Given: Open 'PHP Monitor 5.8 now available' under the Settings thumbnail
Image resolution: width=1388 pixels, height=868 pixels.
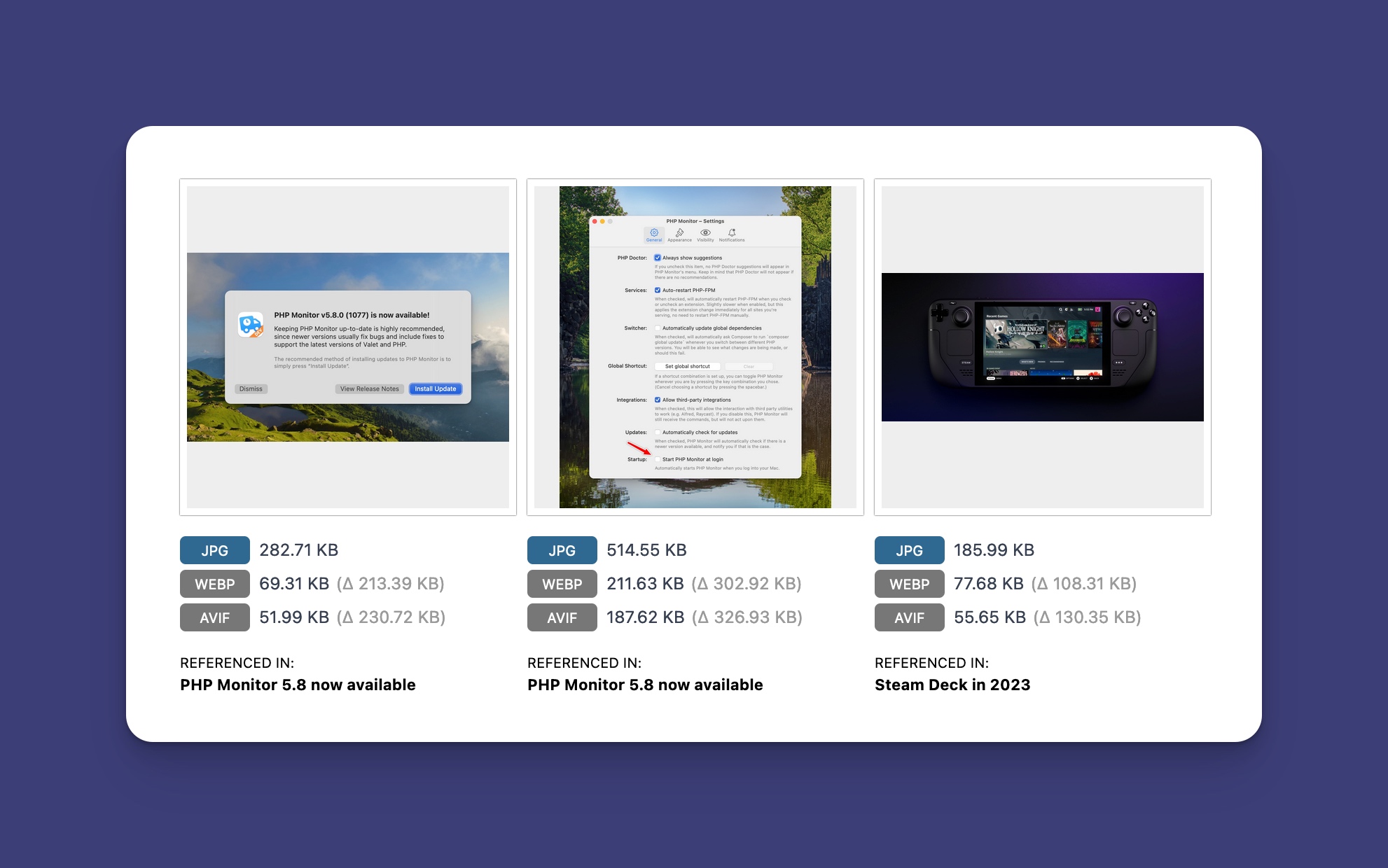Looking at the screenshot, I should tap(645, 685).
